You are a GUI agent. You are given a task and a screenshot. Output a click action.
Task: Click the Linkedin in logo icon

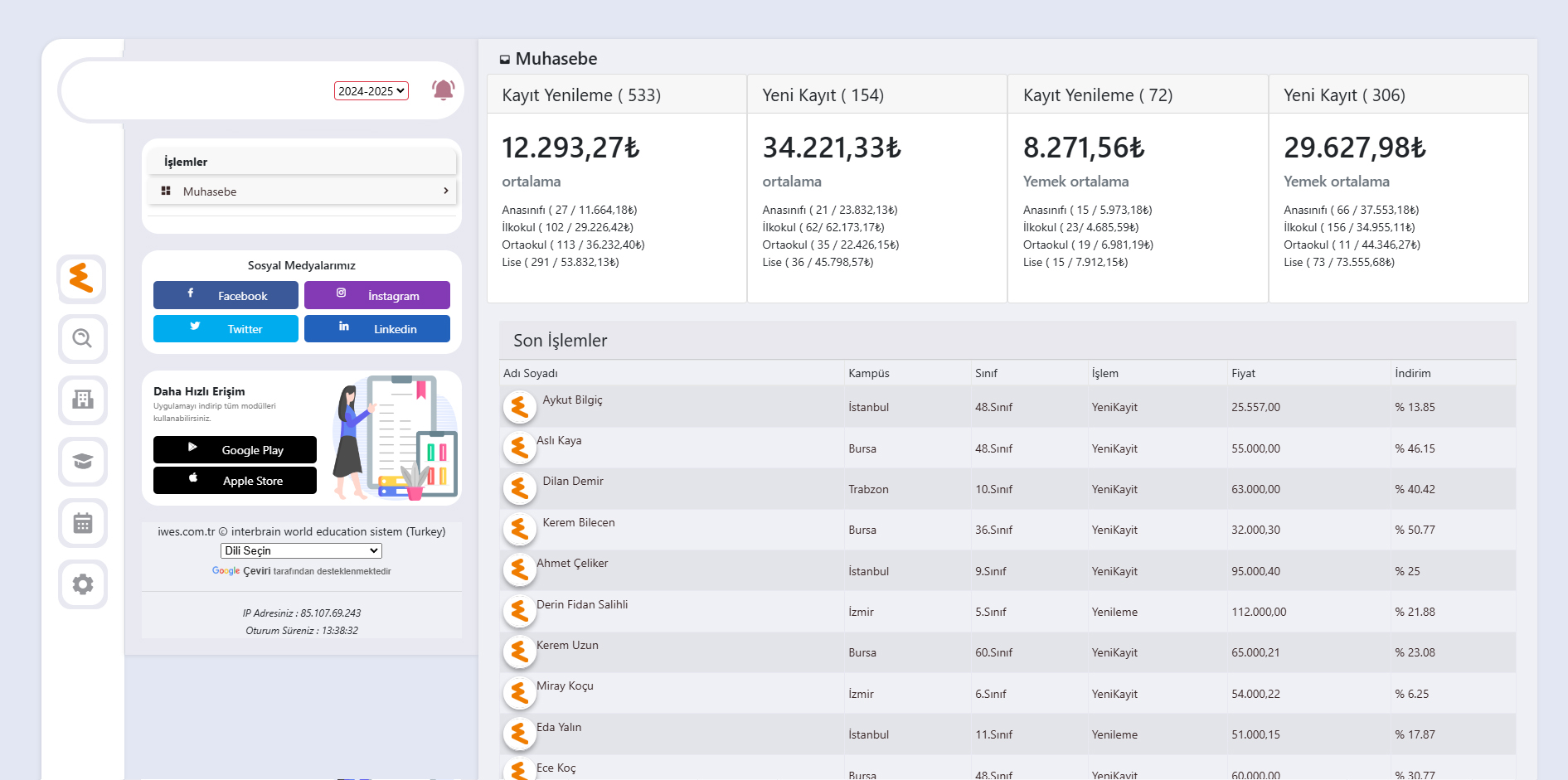(344, 326)
